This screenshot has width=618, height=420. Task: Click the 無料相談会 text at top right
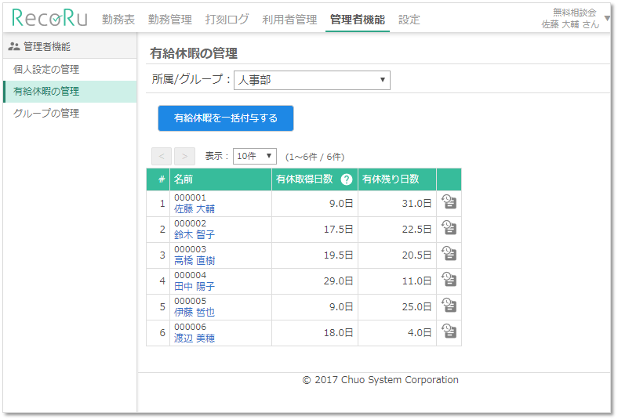click(x=575, y=13)
